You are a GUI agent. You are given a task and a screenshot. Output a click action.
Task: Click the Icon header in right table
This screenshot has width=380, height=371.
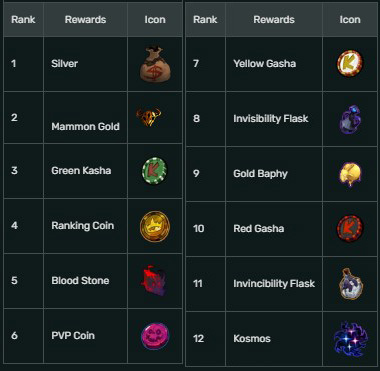tap(350, 20)
